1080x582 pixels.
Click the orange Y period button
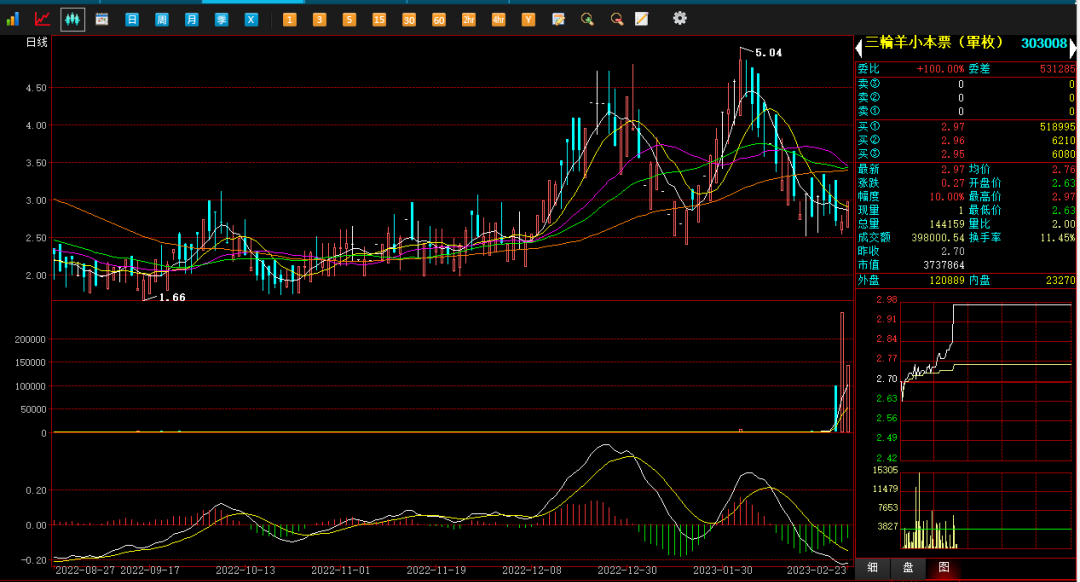pyautogui.click(x=528, y=19)
